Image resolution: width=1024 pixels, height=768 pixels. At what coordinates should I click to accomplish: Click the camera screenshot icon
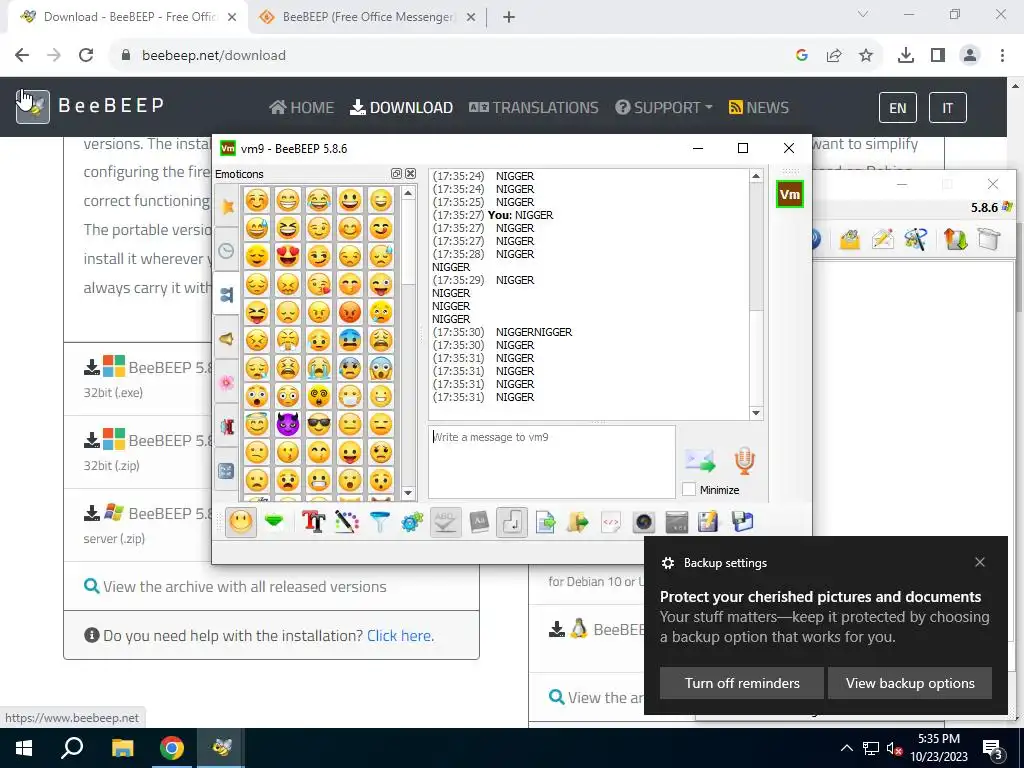pos(644,522)
